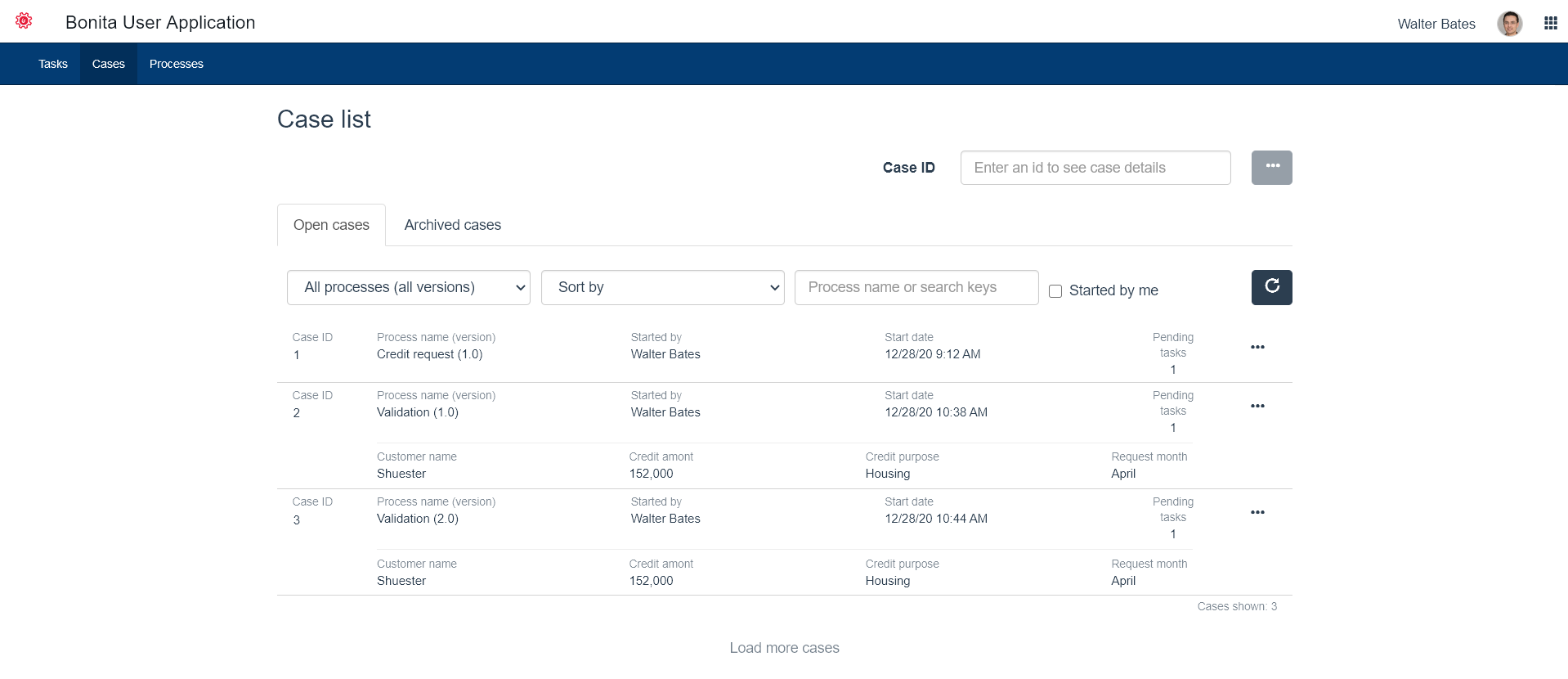Screen dimensions: 1568x679
Task: Open the application grid launcher icon
Action: (1550, 23)
